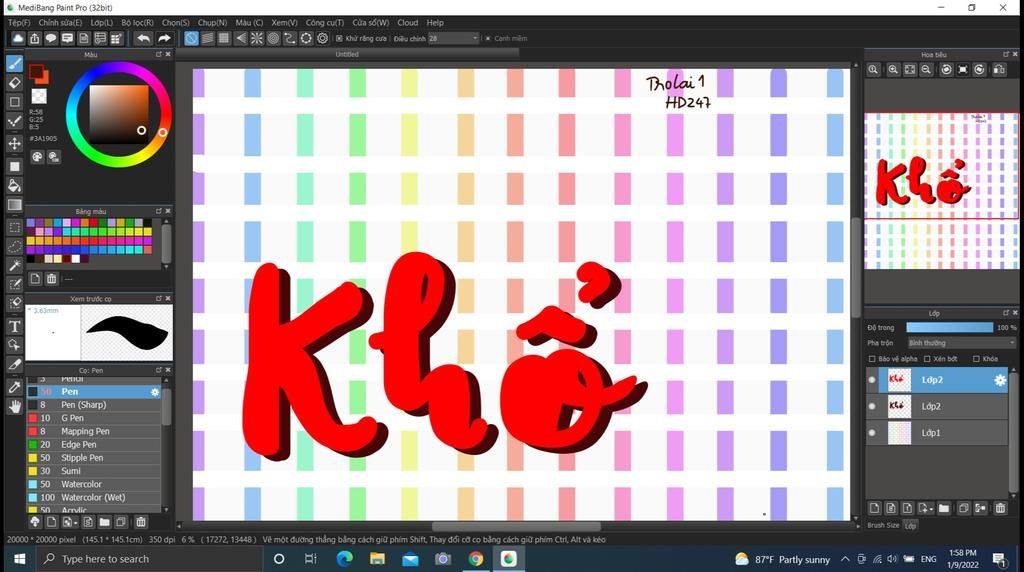Image resolution: width=1024 pixels, height=572 pixels.
Task: Select the Eyedropper tool
Action: pos(14,387)
